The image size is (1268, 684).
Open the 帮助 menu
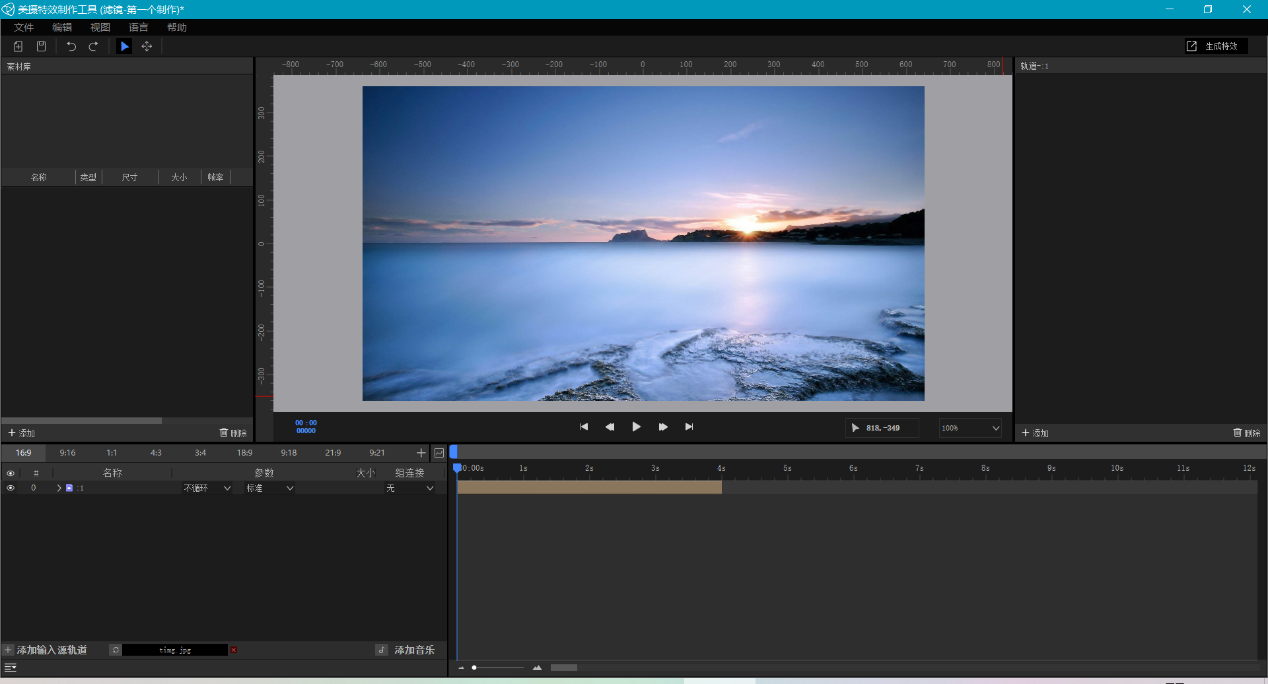pyautogui.click(x=177, y=27)
